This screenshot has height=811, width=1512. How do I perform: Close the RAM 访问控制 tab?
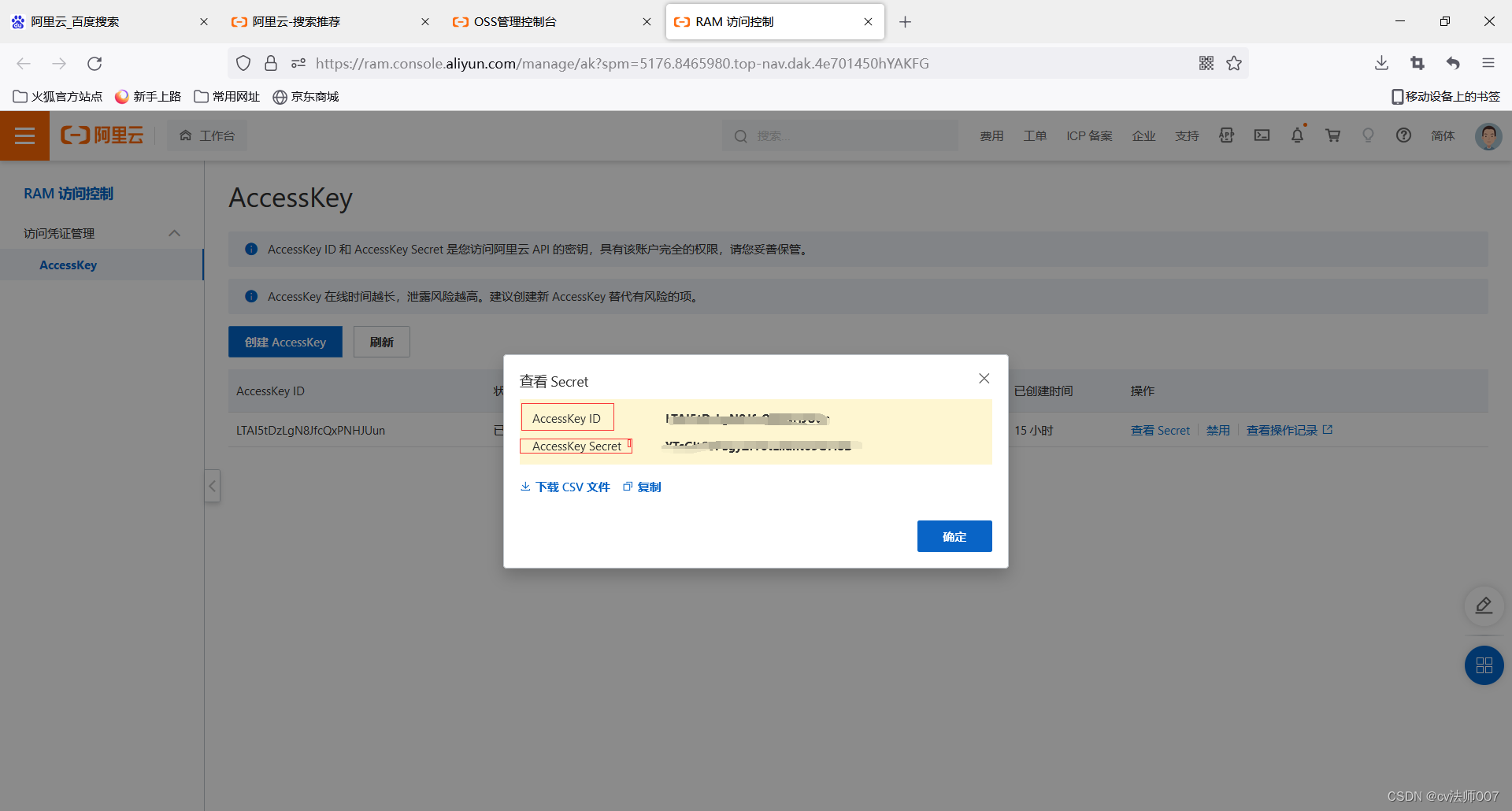point(868,22)
